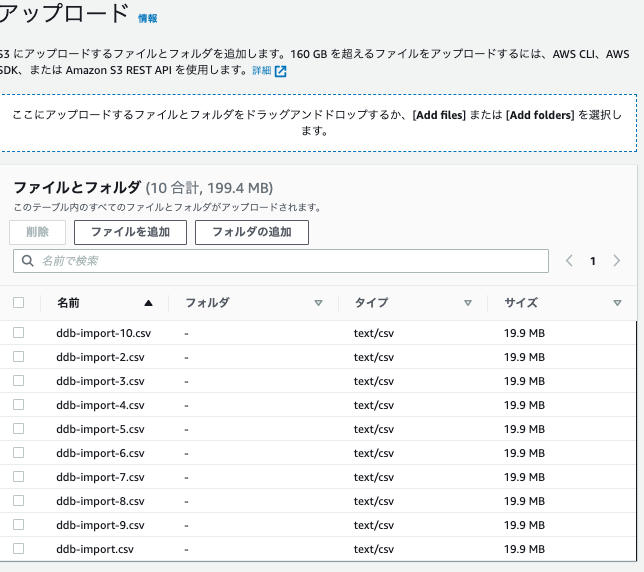Click the file name ddb-import-2.csv
Screen dimensions: 644x572
tap(100, 357)
